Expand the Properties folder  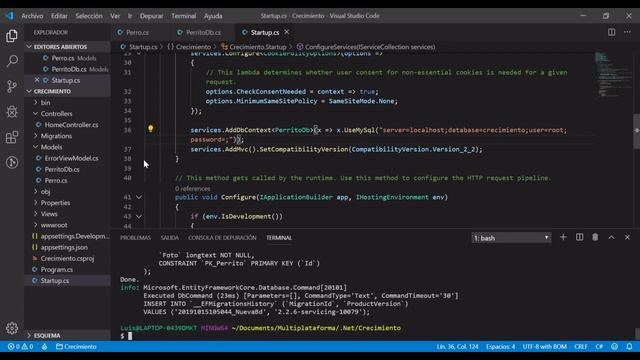[55, 202]
